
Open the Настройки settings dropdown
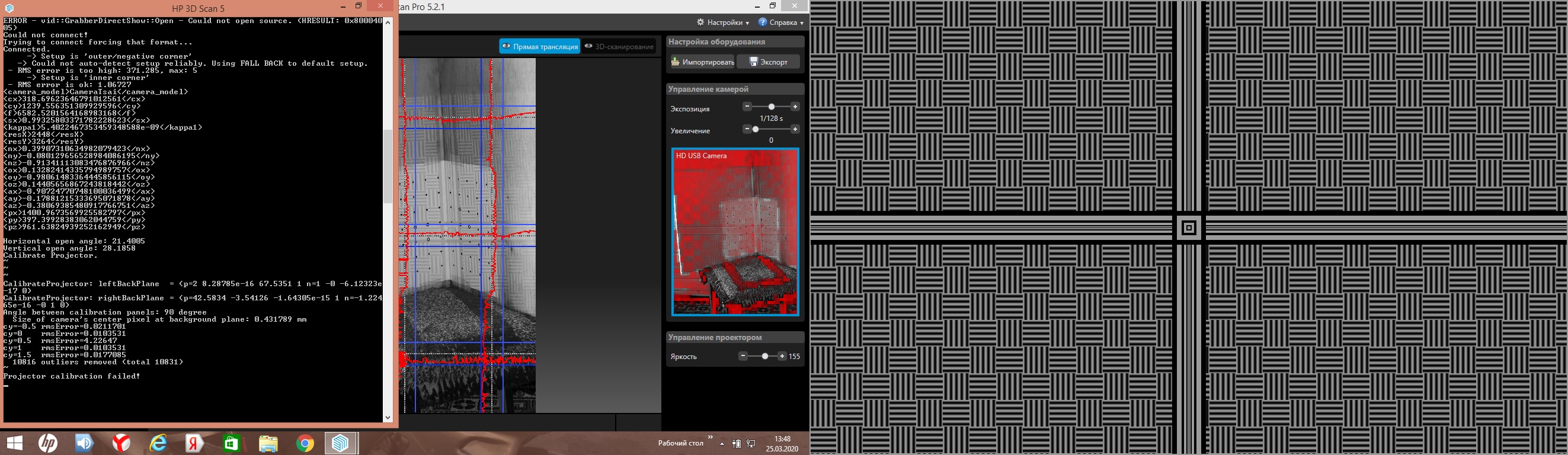coord(723,23)
